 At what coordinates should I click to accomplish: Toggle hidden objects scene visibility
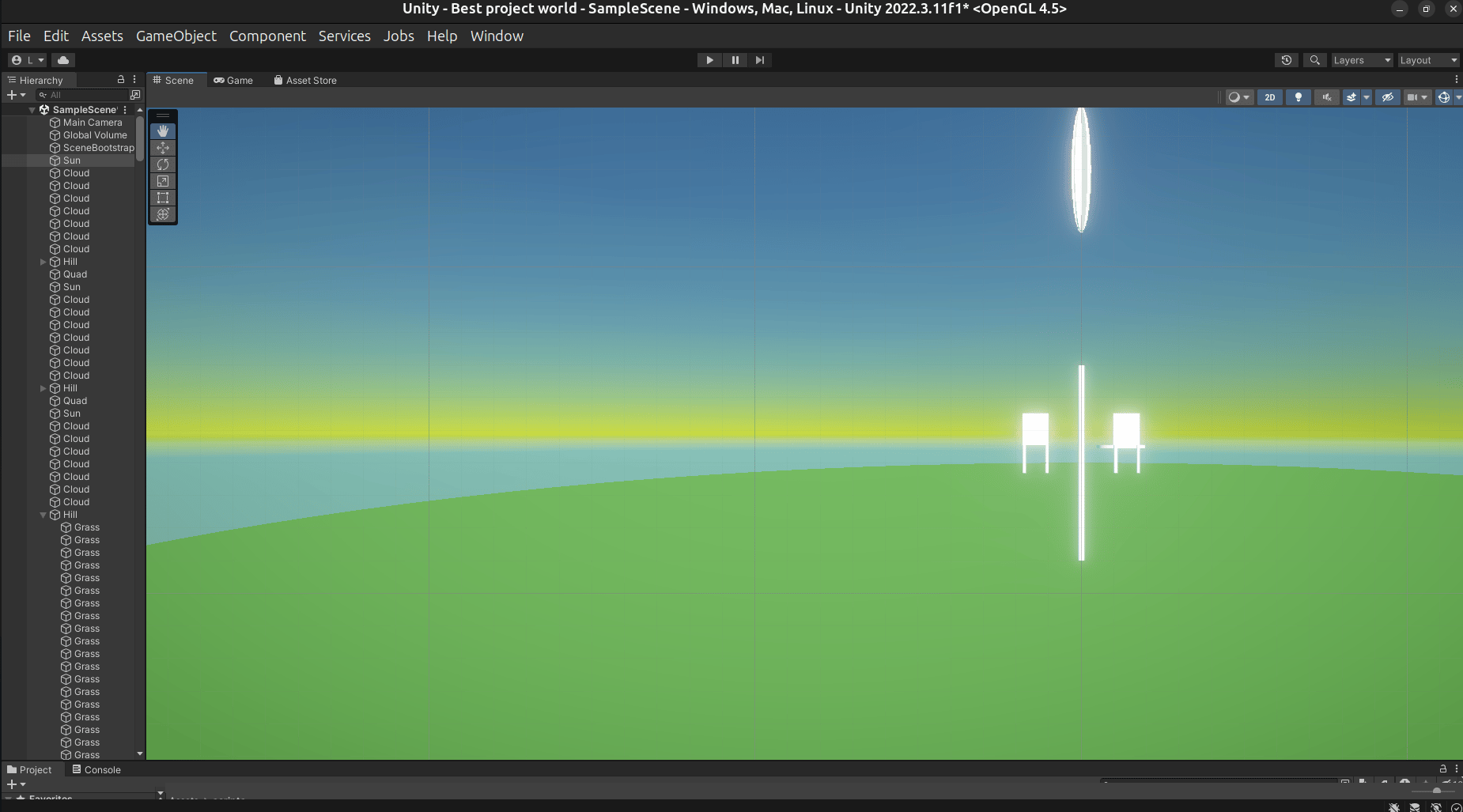[x=1387, y=97]
